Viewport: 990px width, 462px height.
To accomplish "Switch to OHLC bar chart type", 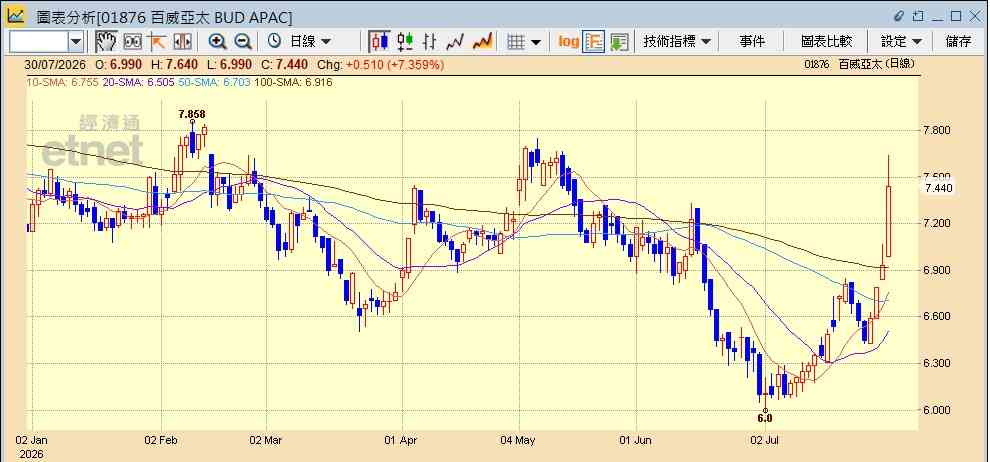I will pyautogui.click(x=429, y=42).
